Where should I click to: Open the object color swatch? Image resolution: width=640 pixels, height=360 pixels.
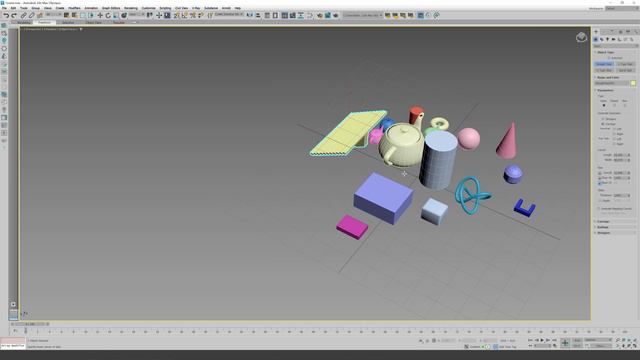point(633,83)
